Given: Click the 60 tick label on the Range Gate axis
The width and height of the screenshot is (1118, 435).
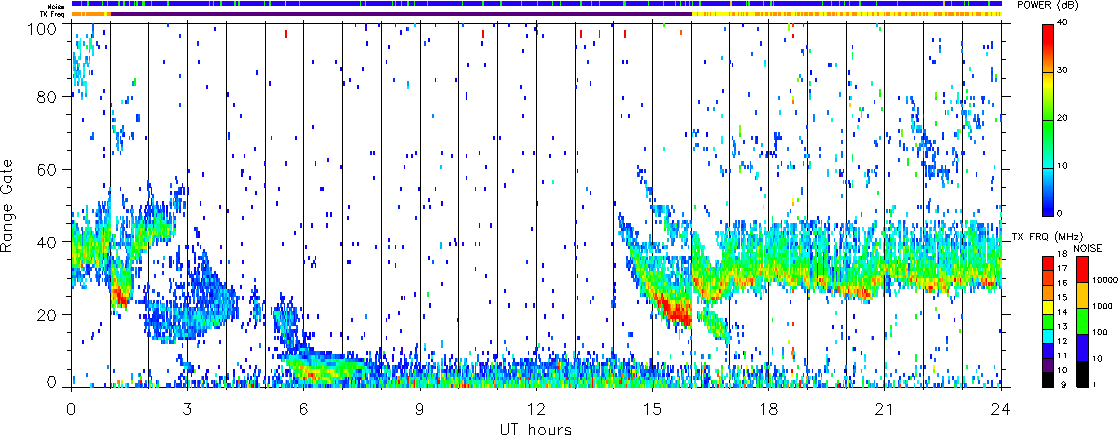Looking at the screenshot, I should click(54, 170).
